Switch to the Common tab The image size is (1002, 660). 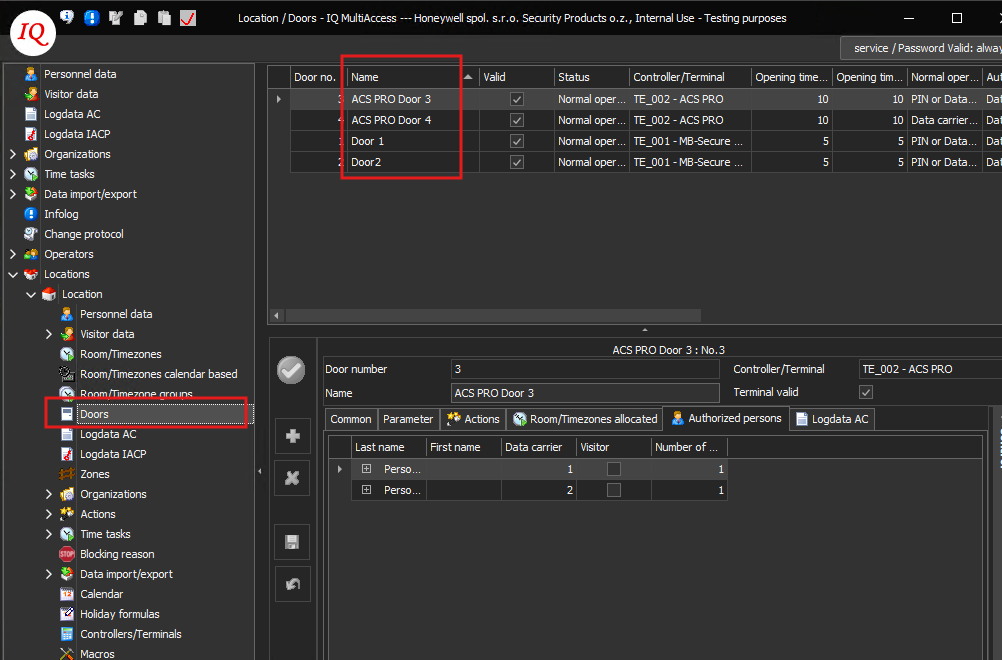click(x=351, y=419)
